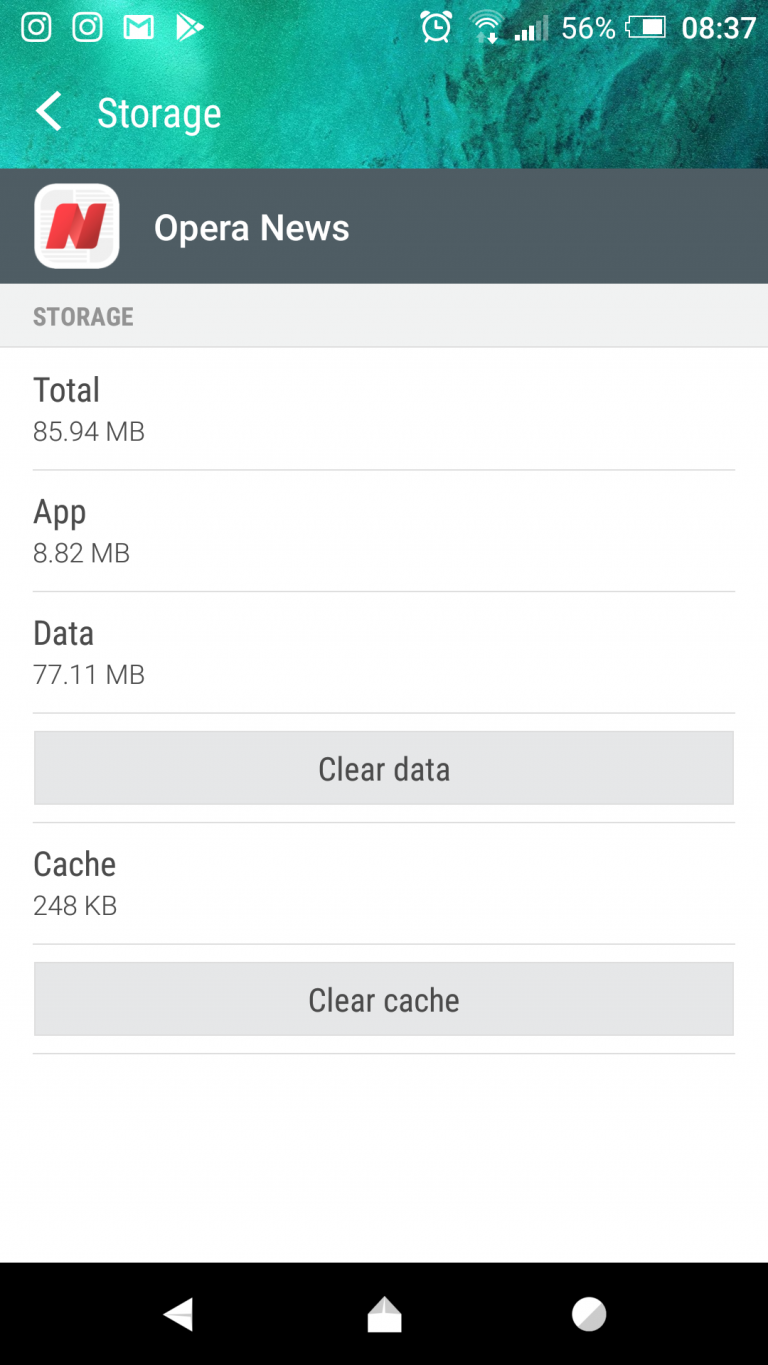Tap the alarm clock status icon
This screenshot has width=768, height=1365.
coord(436,27)
